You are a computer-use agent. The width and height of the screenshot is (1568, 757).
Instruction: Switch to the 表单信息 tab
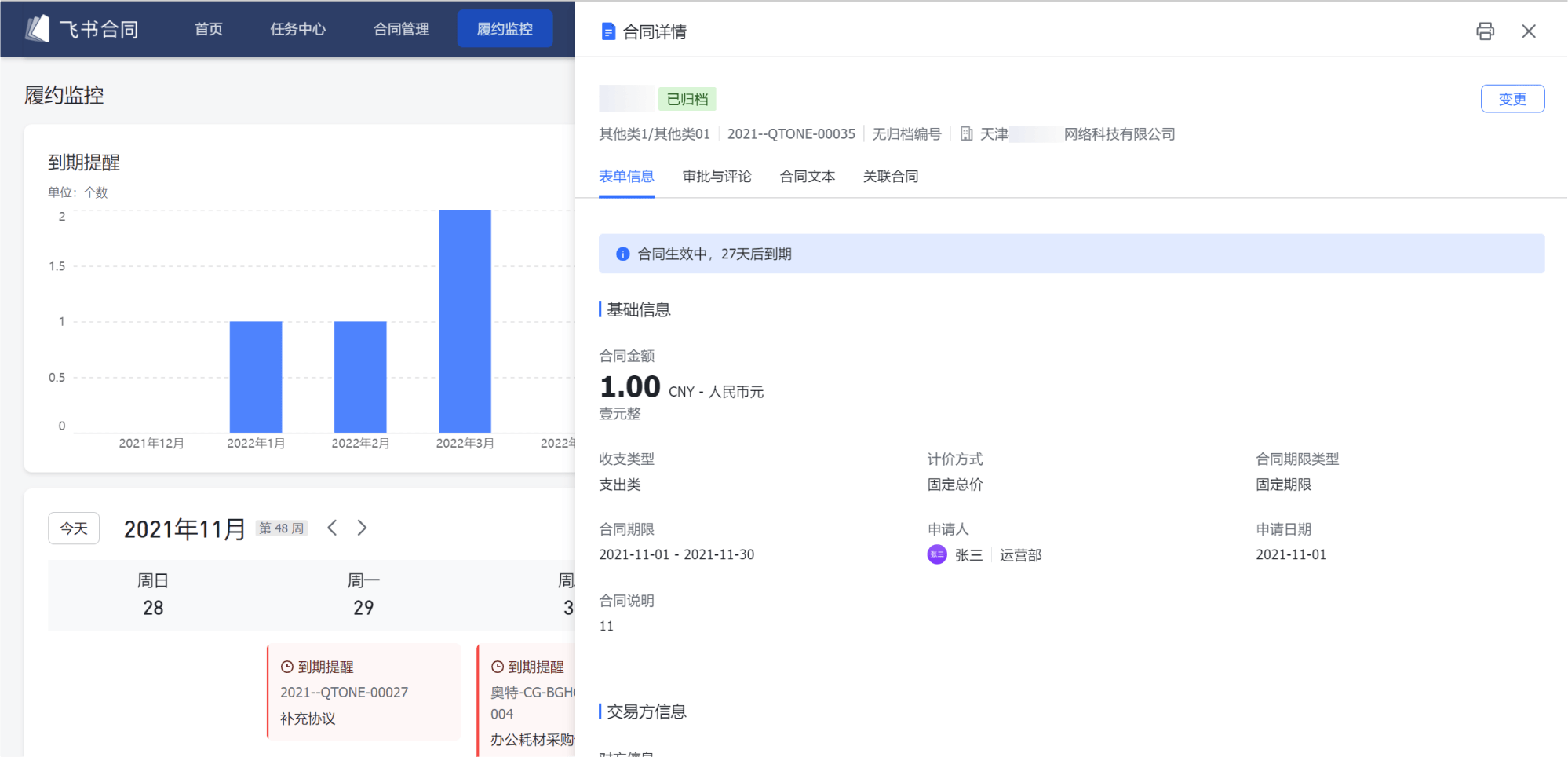[626, 177]
